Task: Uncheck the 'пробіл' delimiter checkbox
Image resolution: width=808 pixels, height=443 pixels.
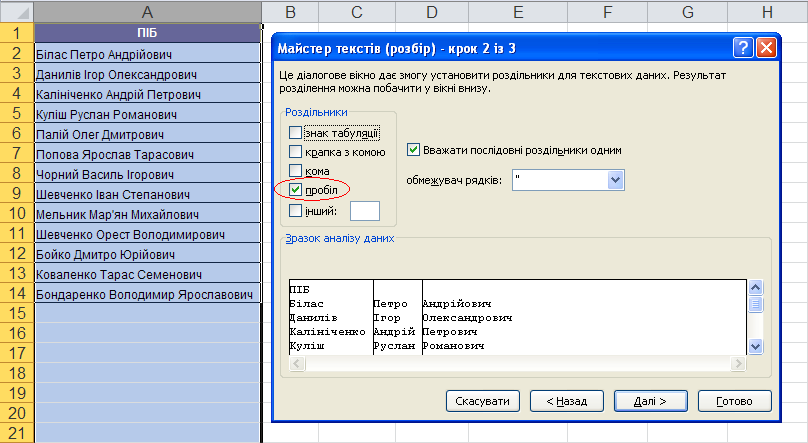Action: (x=294, y=190)
